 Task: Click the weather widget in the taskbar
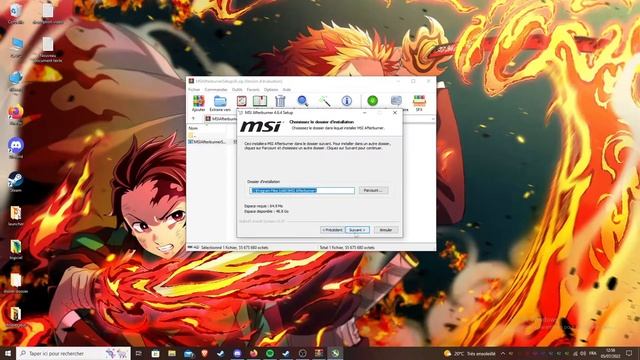tap(469, 353)
